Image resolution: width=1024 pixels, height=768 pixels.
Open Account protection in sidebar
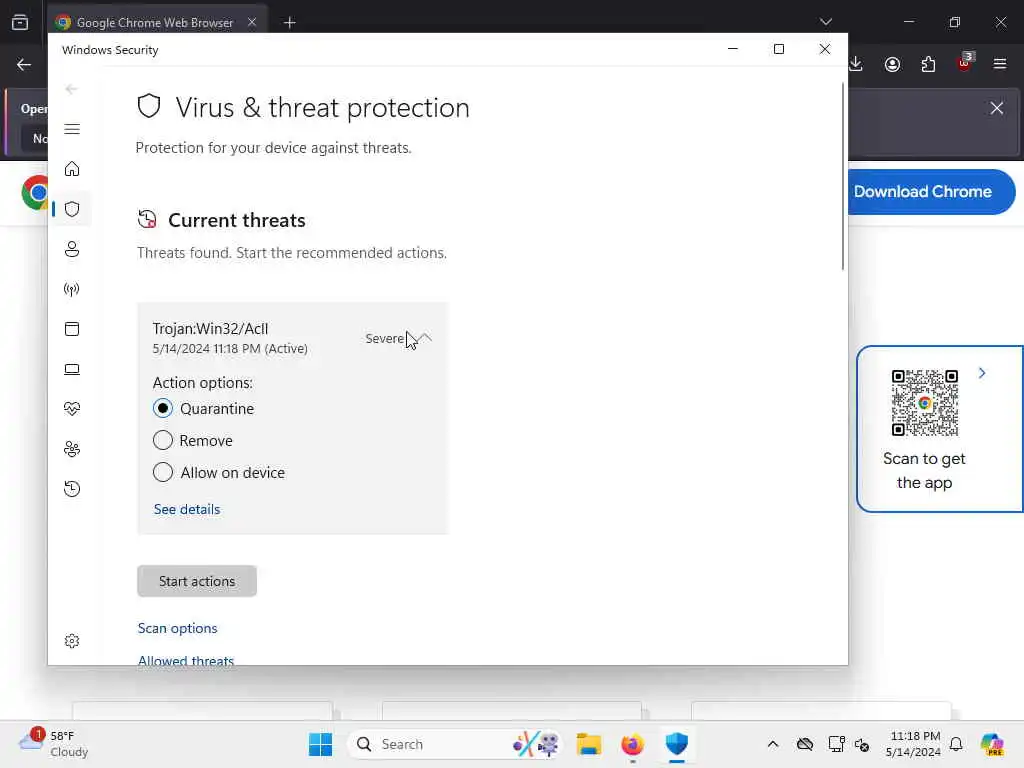72,249
